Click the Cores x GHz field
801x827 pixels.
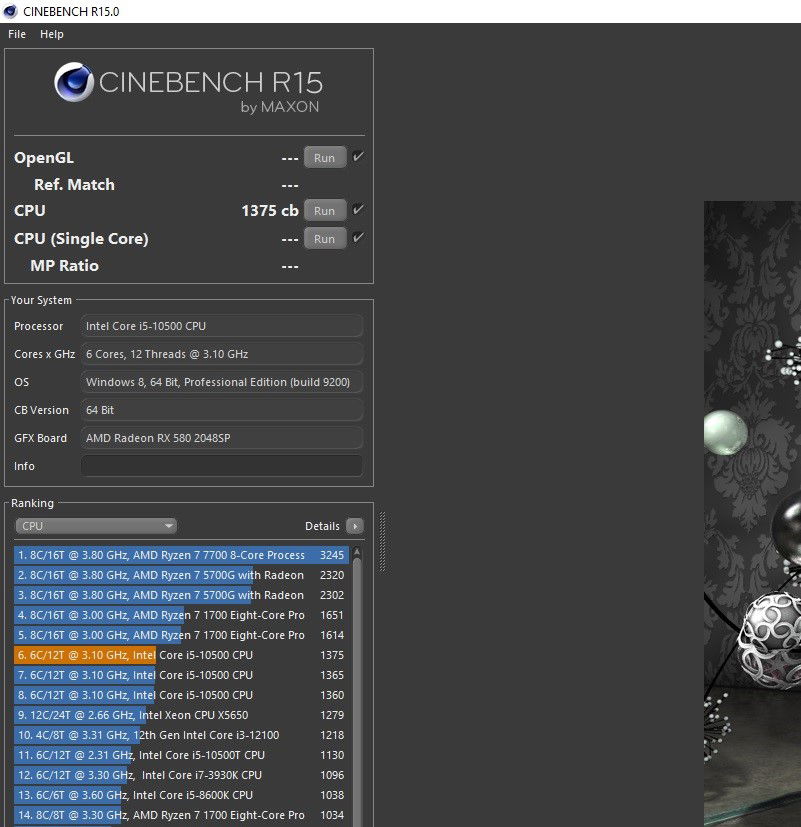[x=222, y=354]
